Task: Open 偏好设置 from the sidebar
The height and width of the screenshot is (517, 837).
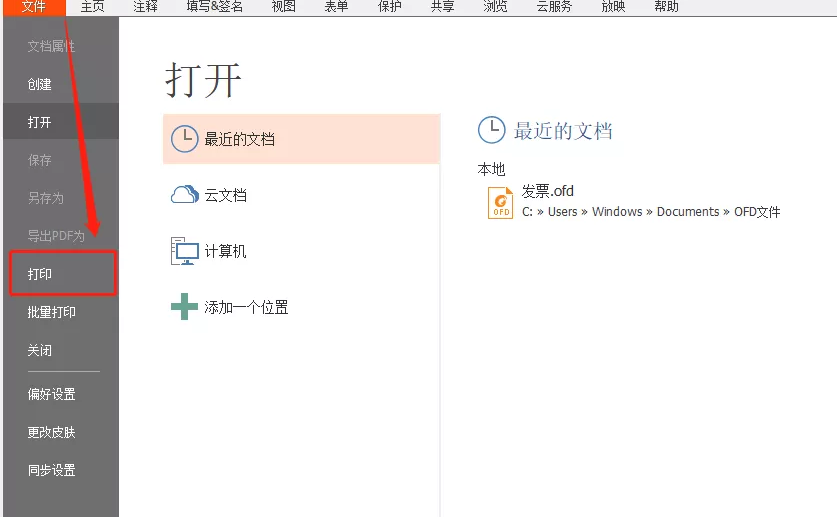Action: [x=51, y=394]
